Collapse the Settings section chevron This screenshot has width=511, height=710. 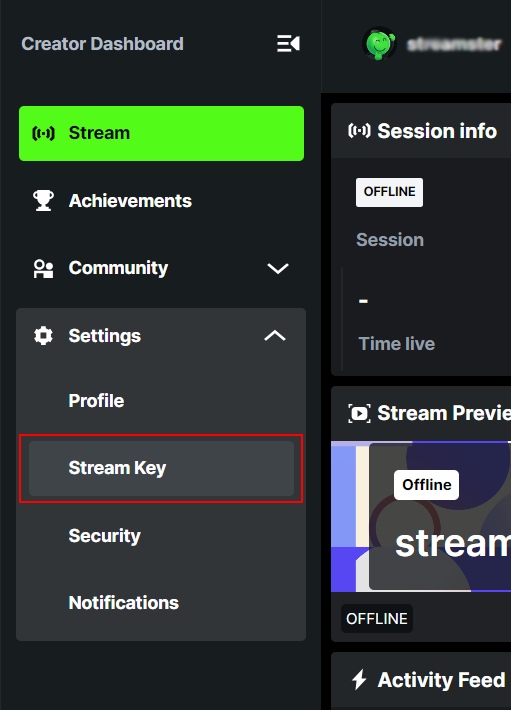click(275, 336)
